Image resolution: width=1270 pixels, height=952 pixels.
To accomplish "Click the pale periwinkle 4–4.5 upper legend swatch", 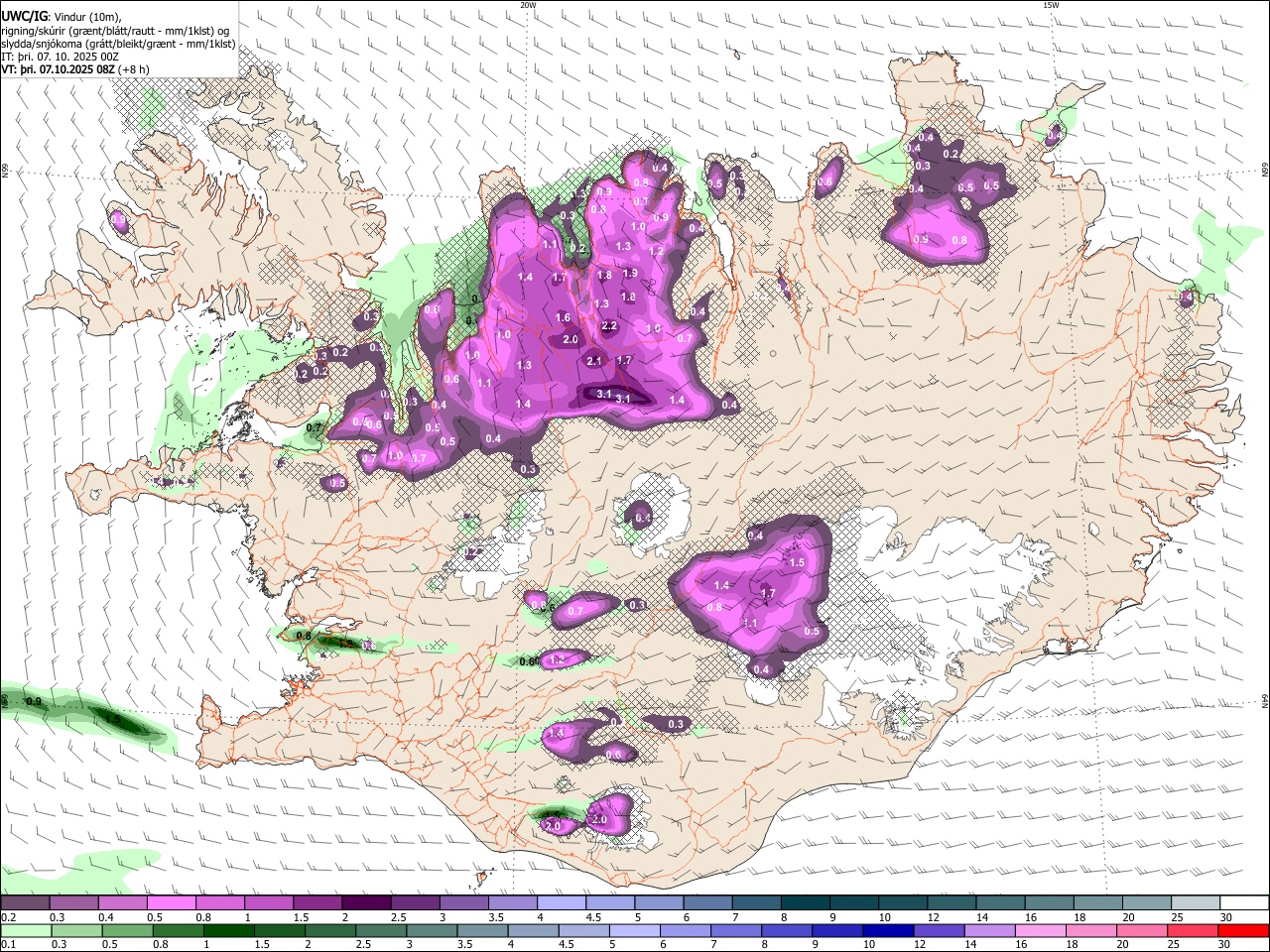I will (562, 903).
